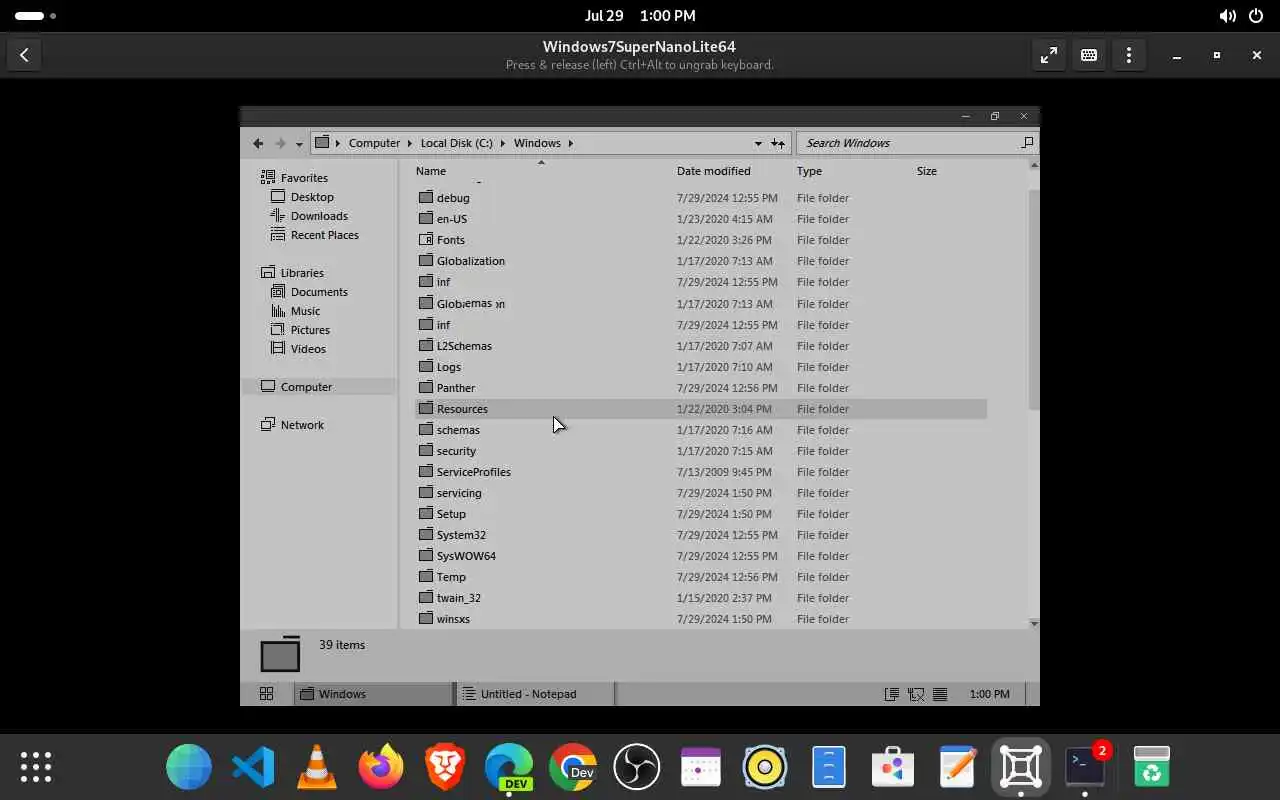The height and width of the screenshot is (800, 1280).
Task: Open the Music library
Action: click(x=305, y=311)
